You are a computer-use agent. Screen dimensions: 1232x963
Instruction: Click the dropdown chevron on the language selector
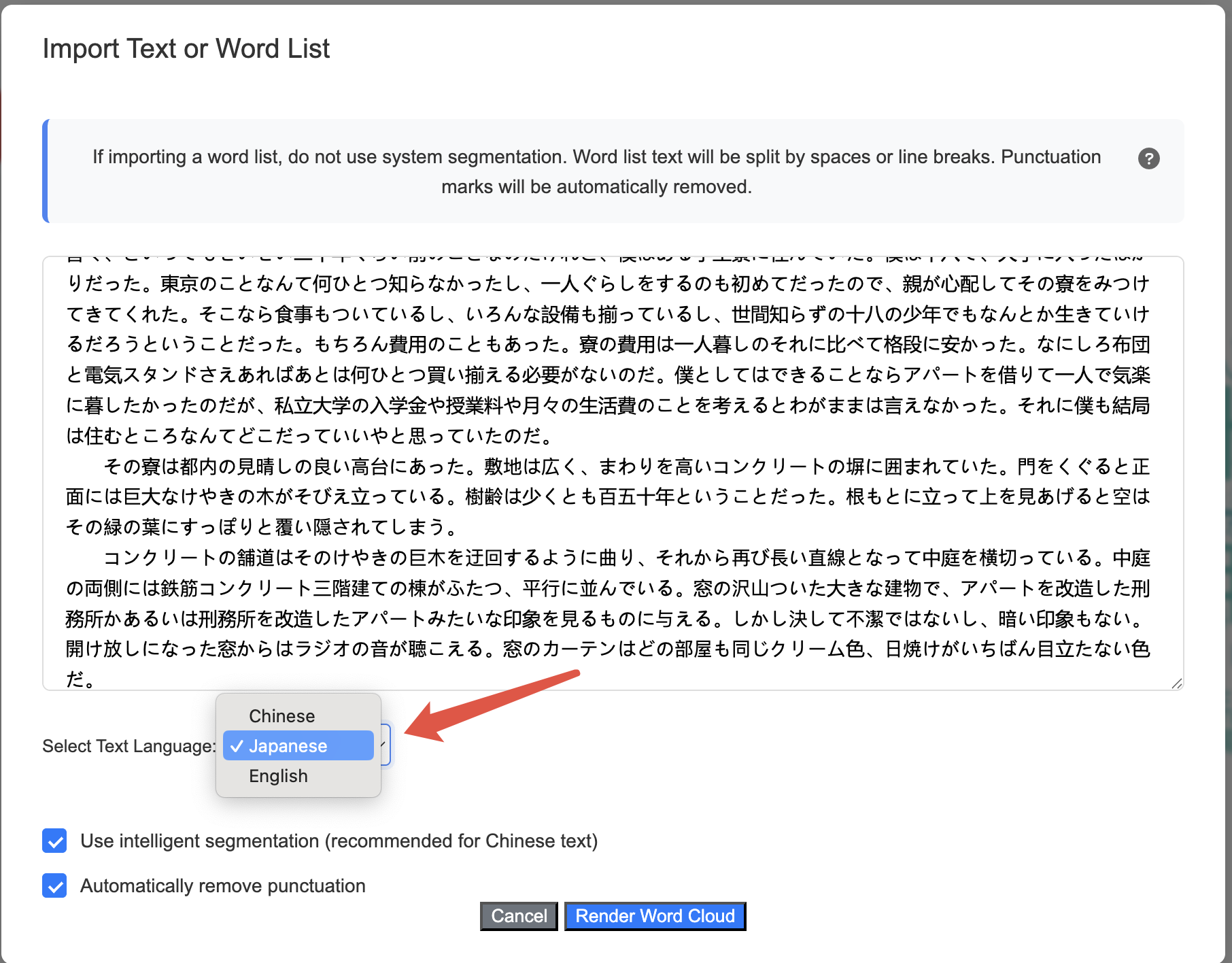tap(385, 745)
